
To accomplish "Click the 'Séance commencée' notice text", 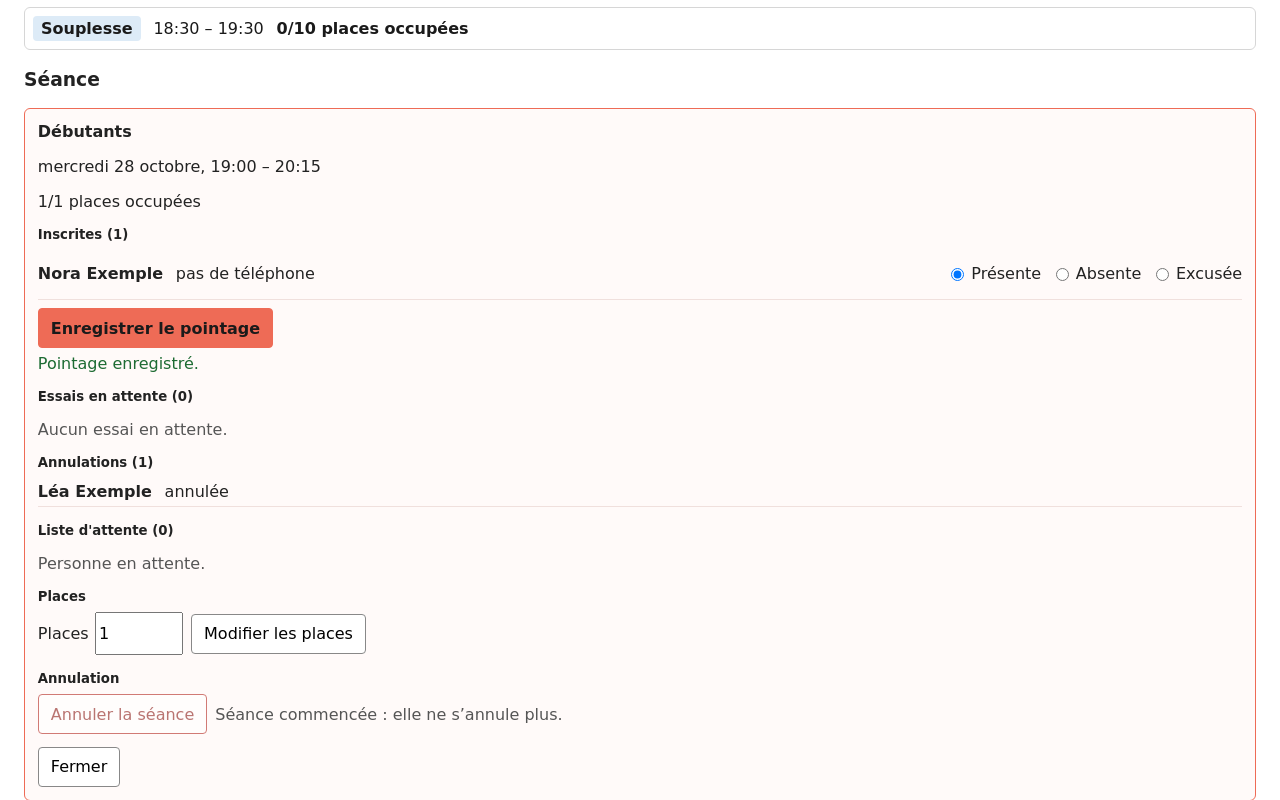I will coord(389,714).
